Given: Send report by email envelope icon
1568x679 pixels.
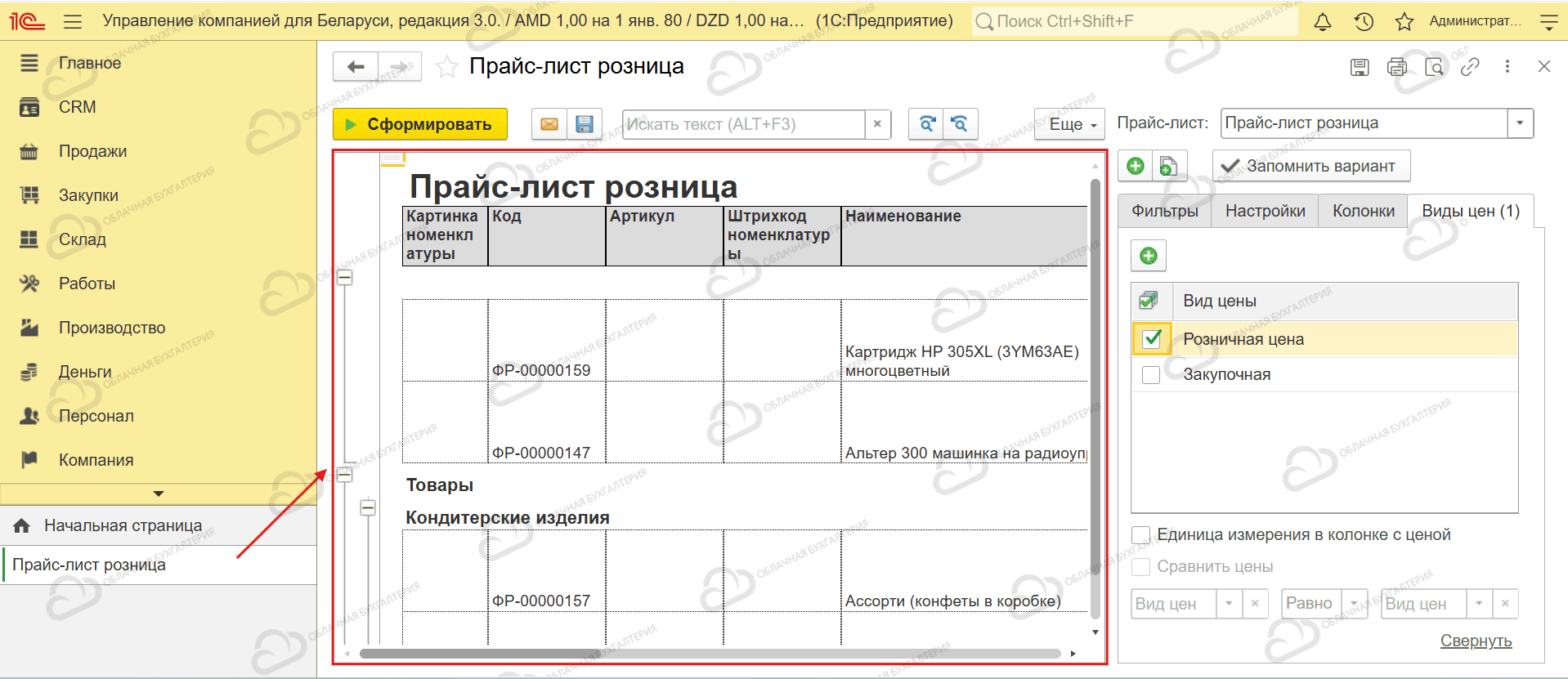Looking at the screenshot, I should pos(549,124).
